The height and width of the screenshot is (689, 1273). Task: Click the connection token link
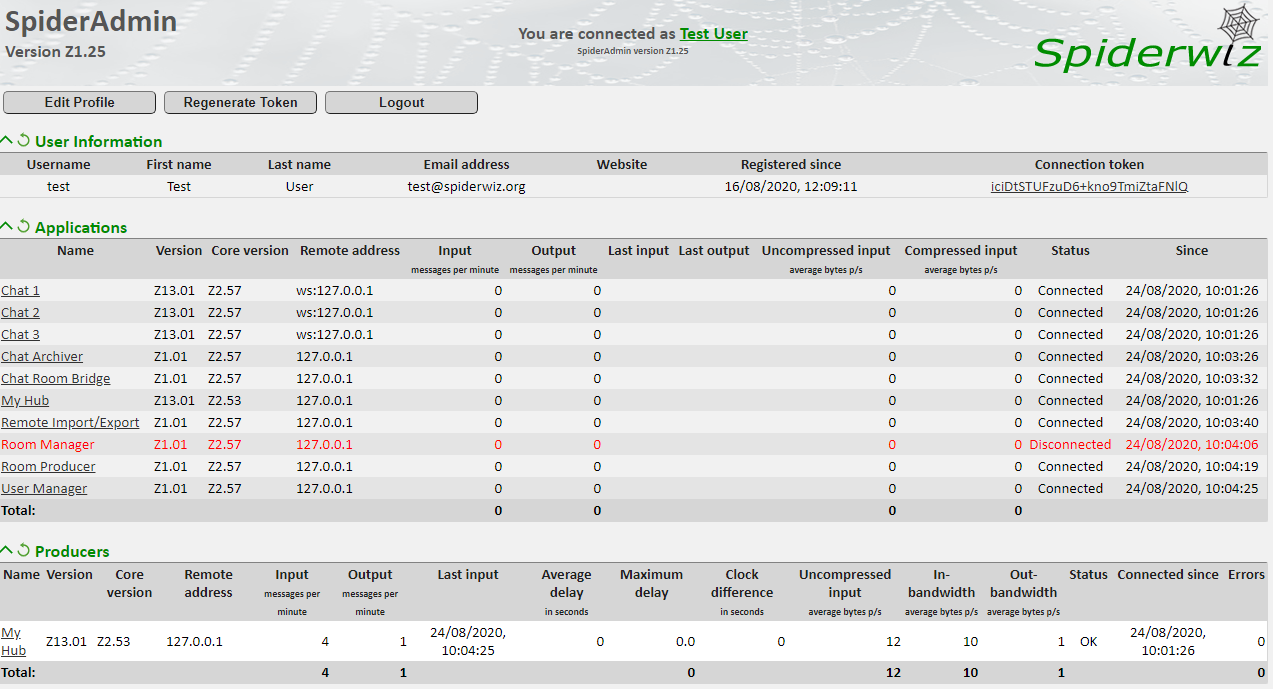(1089, 186)
